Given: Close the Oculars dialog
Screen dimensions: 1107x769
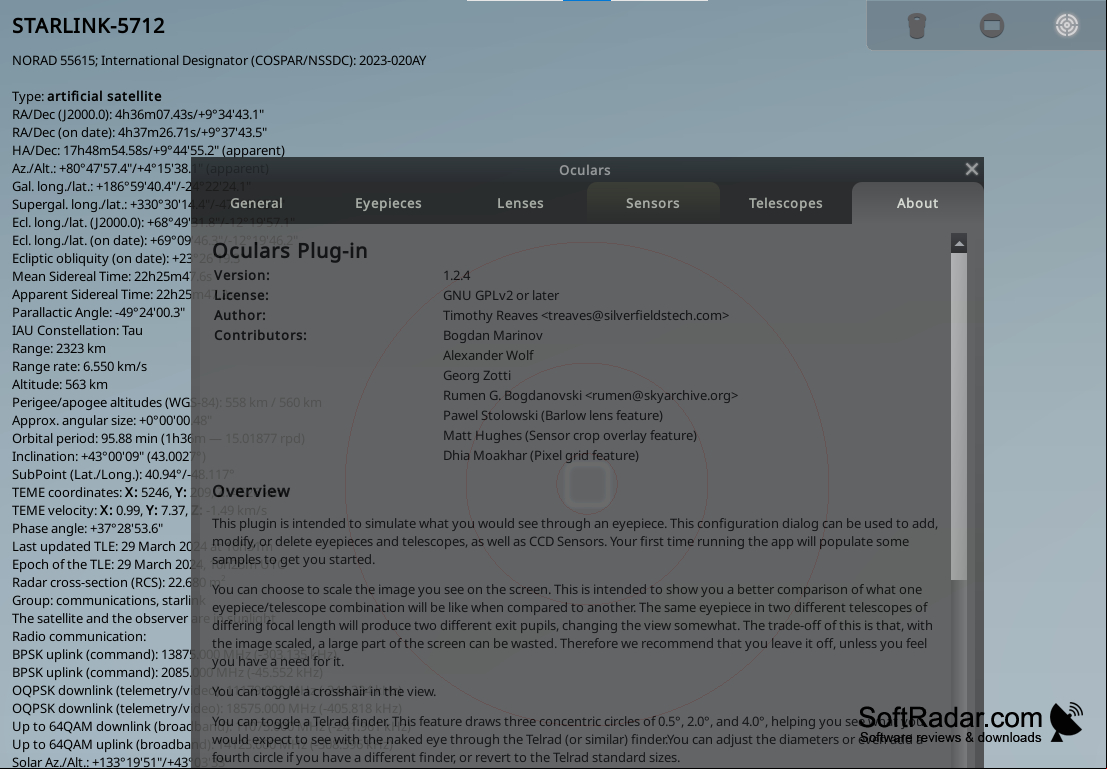Looking at the screenshot, I should [x=971, y=169].
